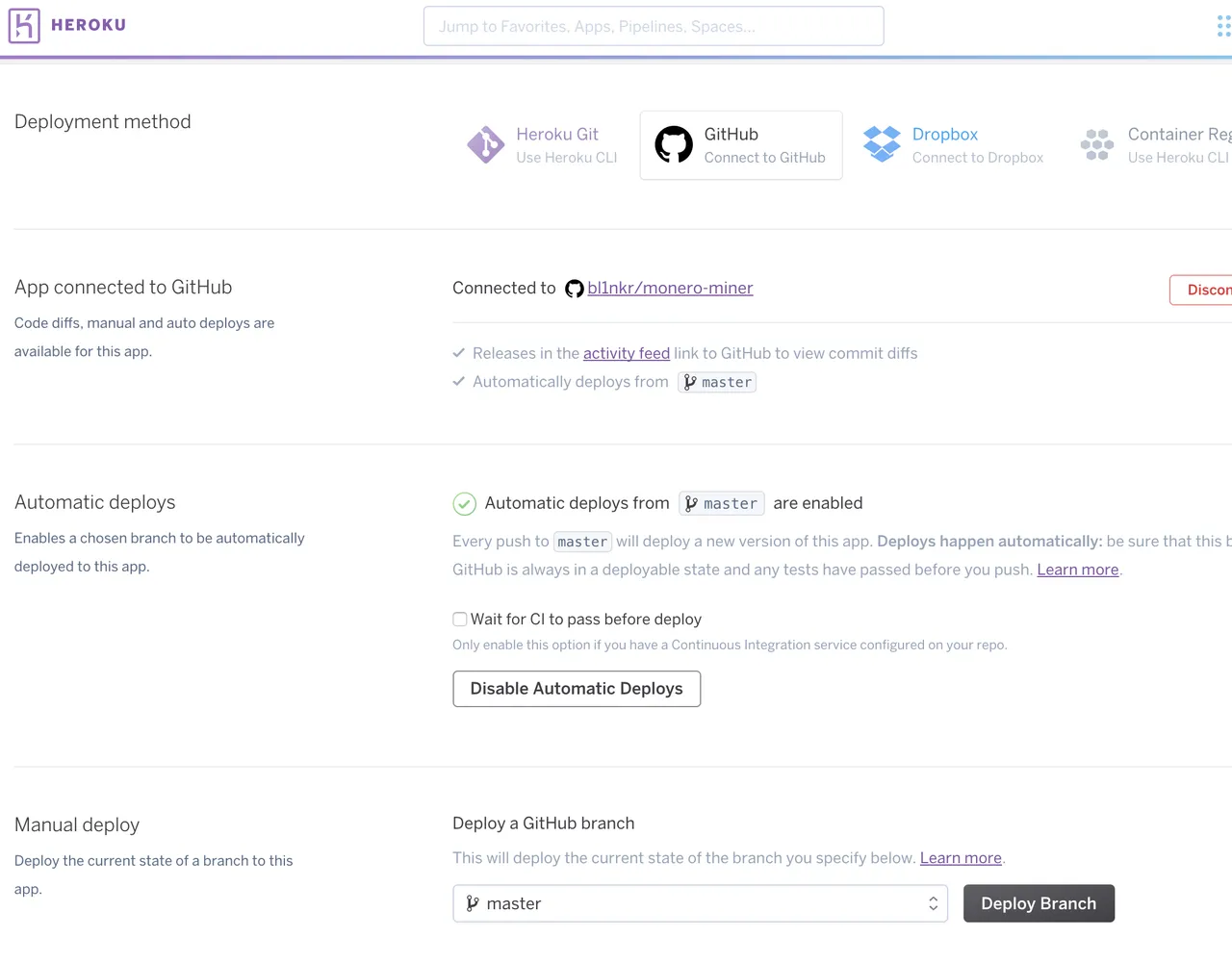
Task: Click the Only enable this option hint text
Action: coord(730,645)
